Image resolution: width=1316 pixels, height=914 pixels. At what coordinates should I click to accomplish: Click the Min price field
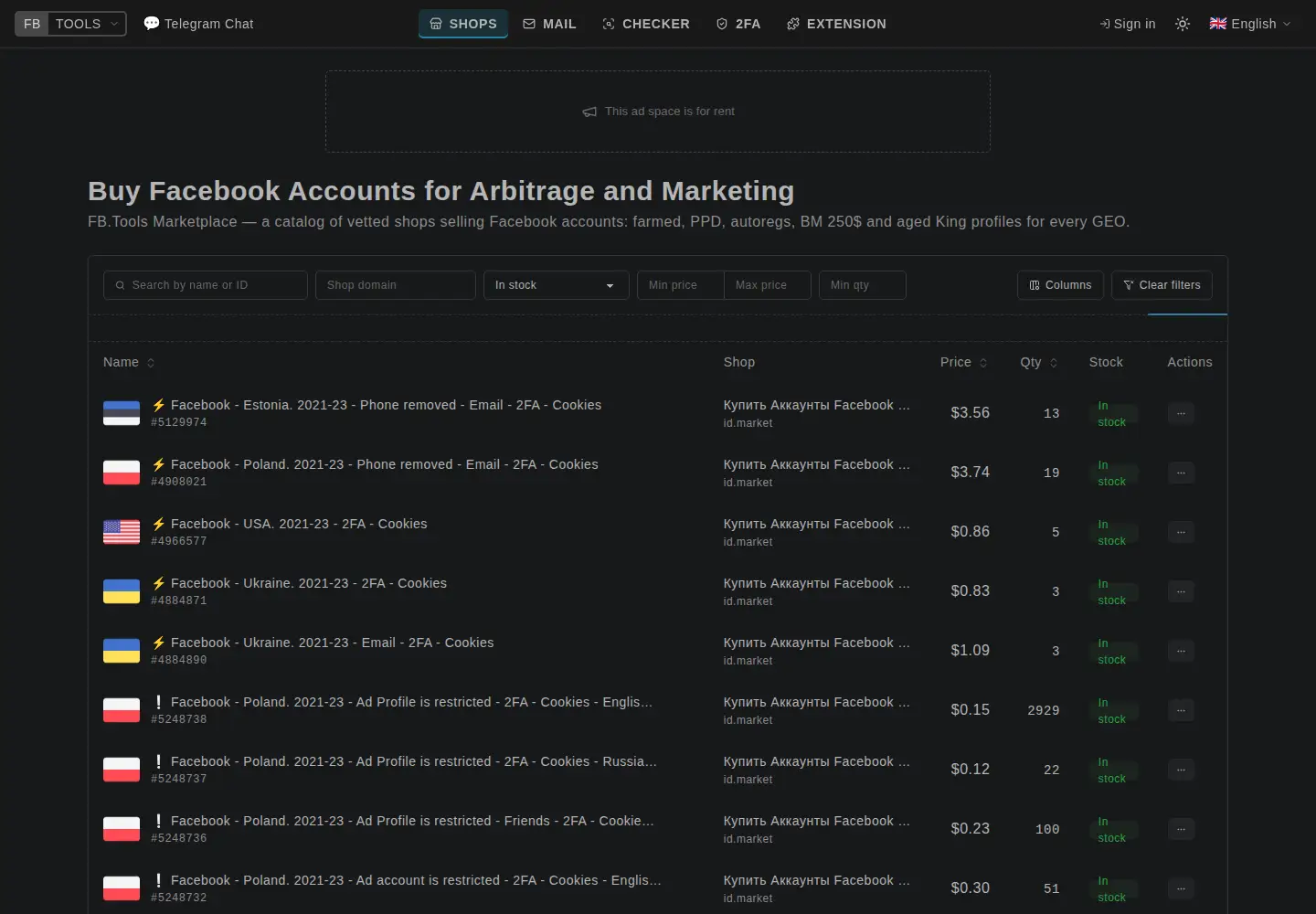click(681, 285)
